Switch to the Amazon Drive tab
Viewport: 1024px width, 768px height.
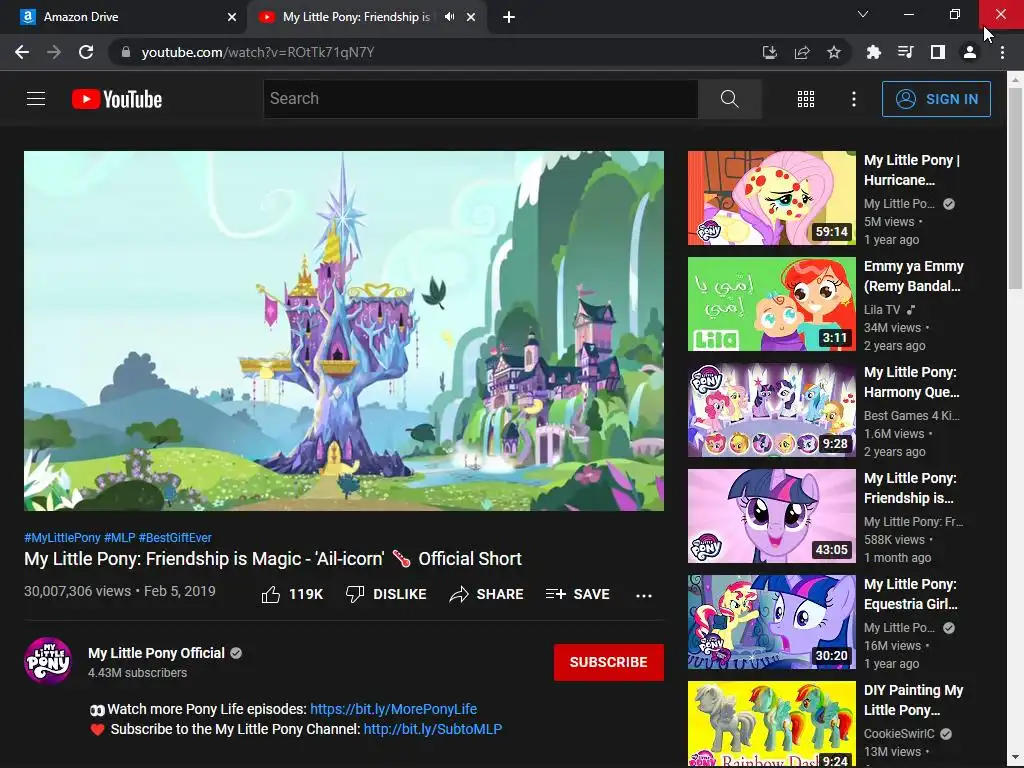(123, 17)
